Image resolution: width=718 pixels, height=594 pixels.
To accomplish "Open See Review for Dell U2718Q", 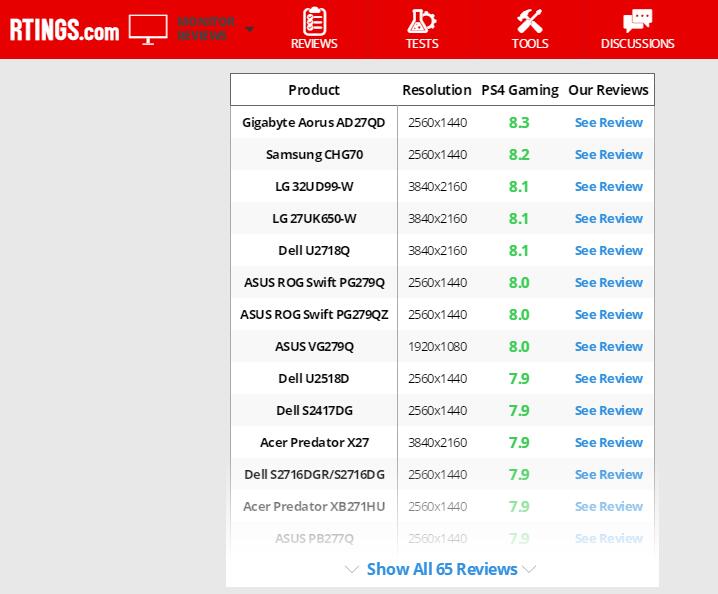I will tap(609, 251).
